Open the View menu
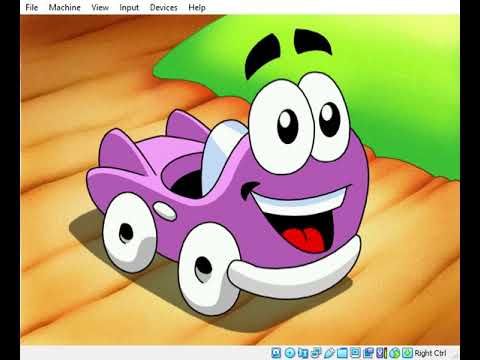The image size is (480, 360). click(x=100, y=7)
